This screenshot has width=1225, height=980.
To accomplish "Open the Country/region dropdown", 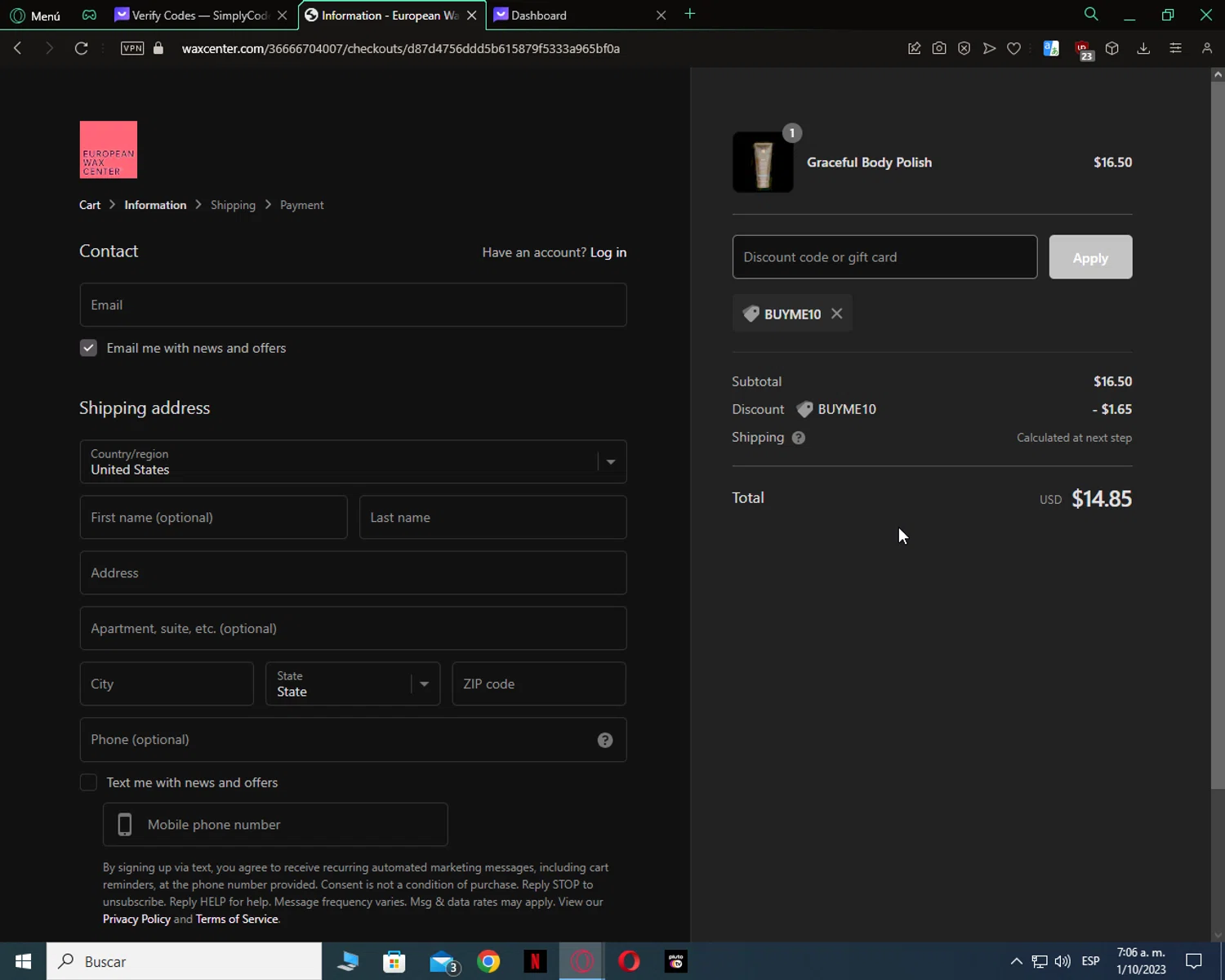I will pyautogui.click(x=353, y=461).
